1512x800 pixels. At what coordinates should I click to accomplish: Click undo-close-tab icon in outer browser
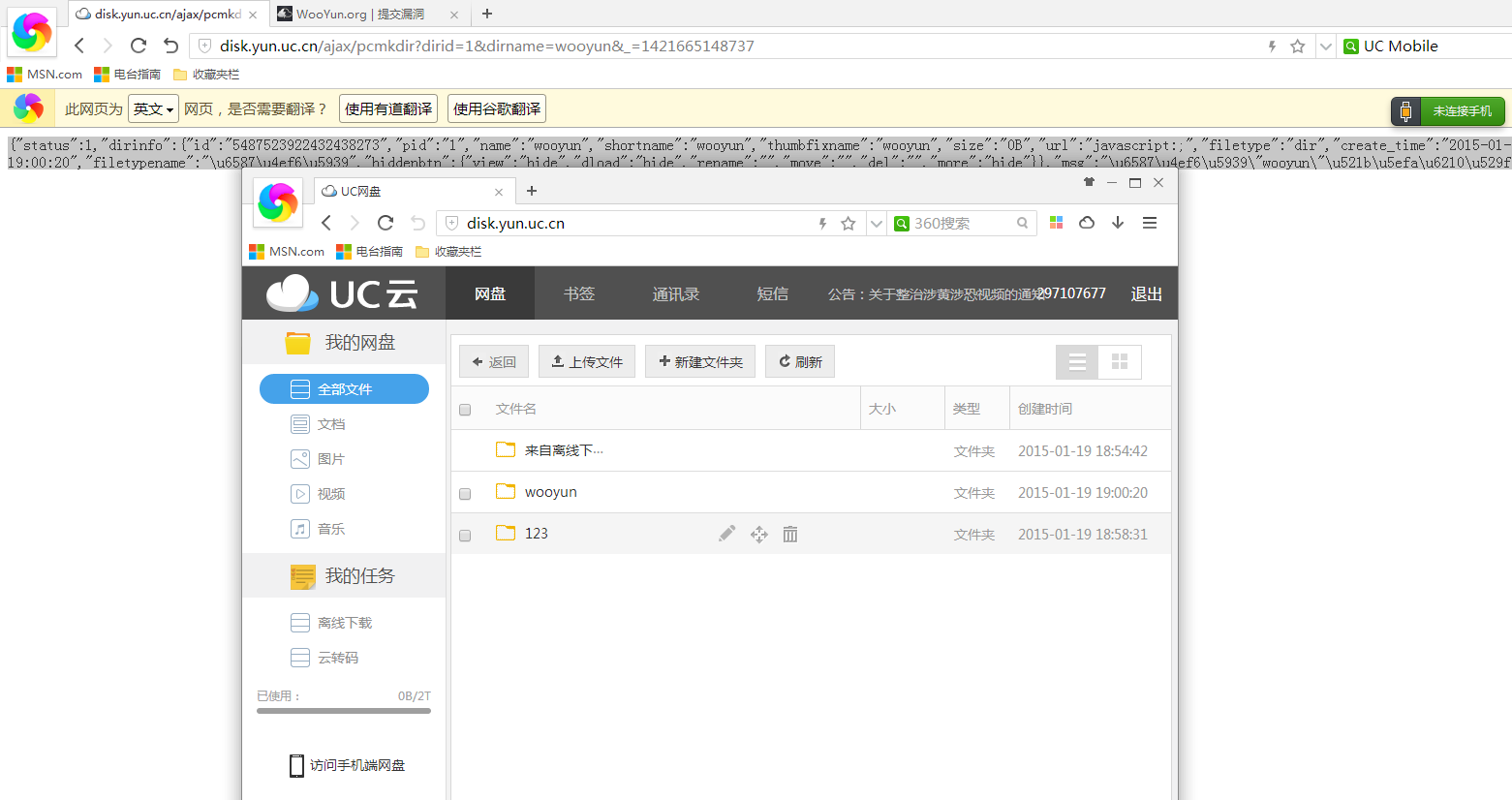[x=170, y=46]
